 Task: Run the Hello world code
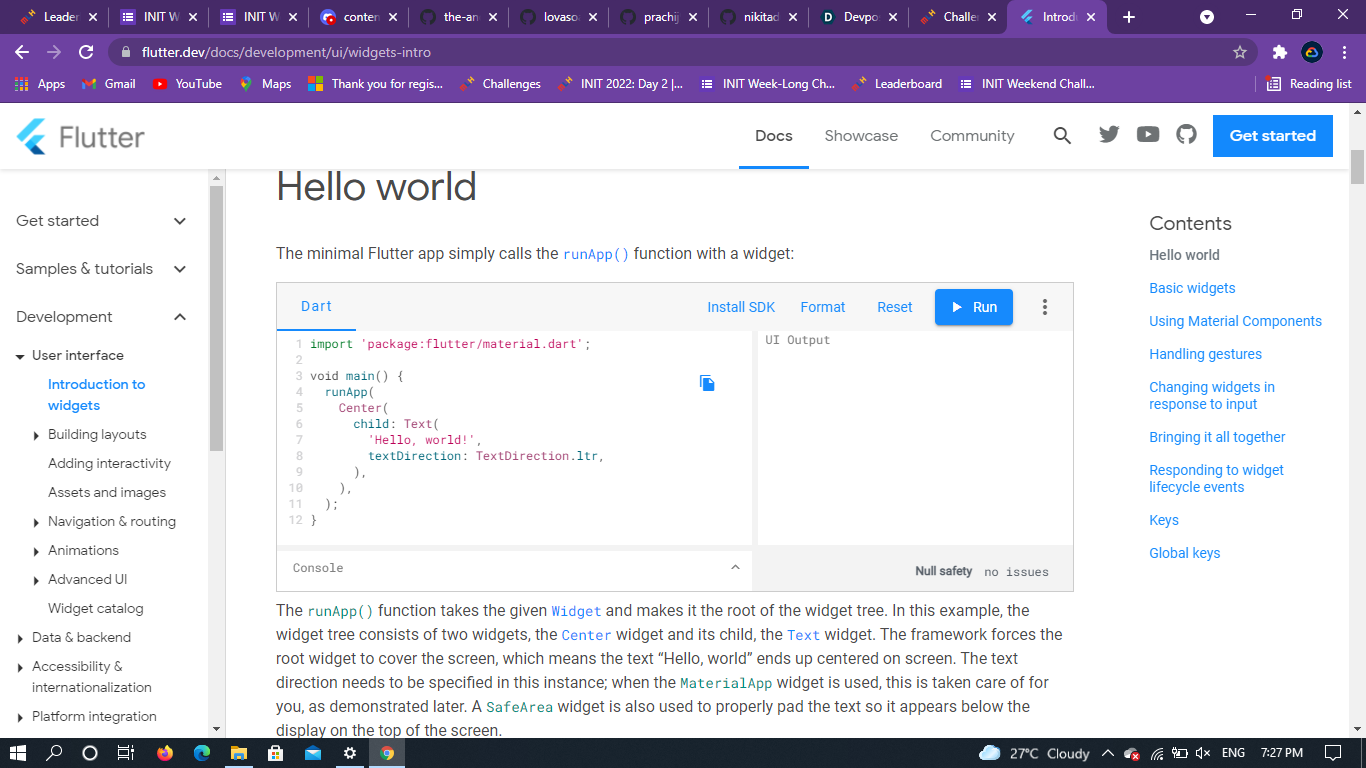click(973, 307)
